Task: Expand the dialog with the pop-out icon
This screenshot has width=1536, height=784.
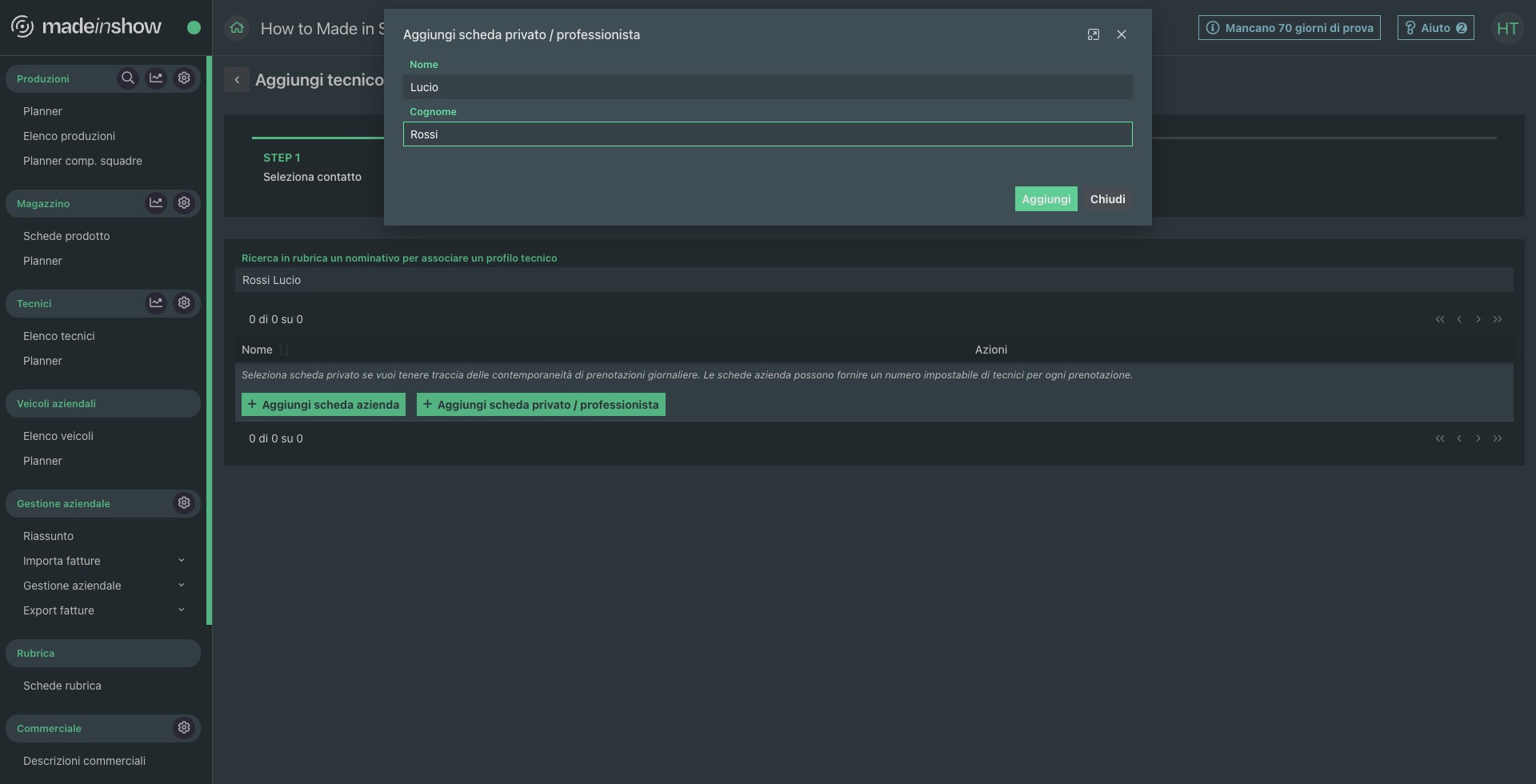Action: tap(1093, 35)
